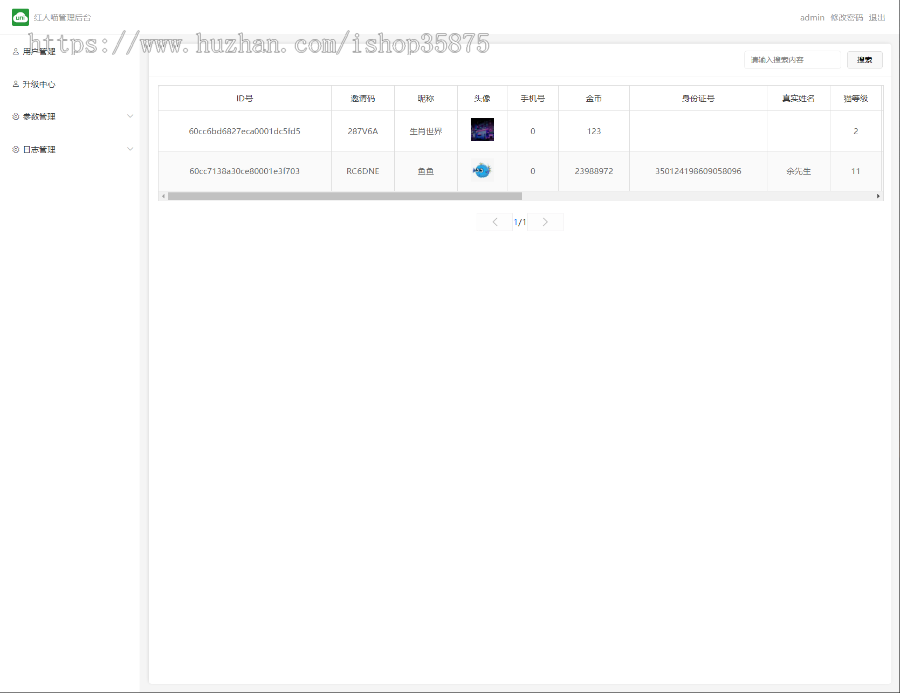Image resolution: width=900 pixels, height=693 pixels.
Task: Click the ID号 column header
Action: click(245, 98)
